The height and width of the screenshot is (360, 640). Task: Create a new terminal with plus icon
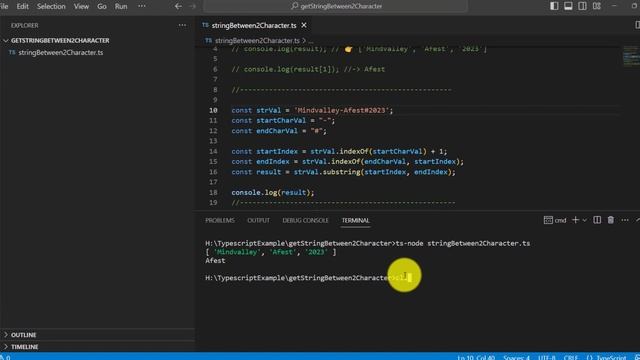tap(576, 220)
